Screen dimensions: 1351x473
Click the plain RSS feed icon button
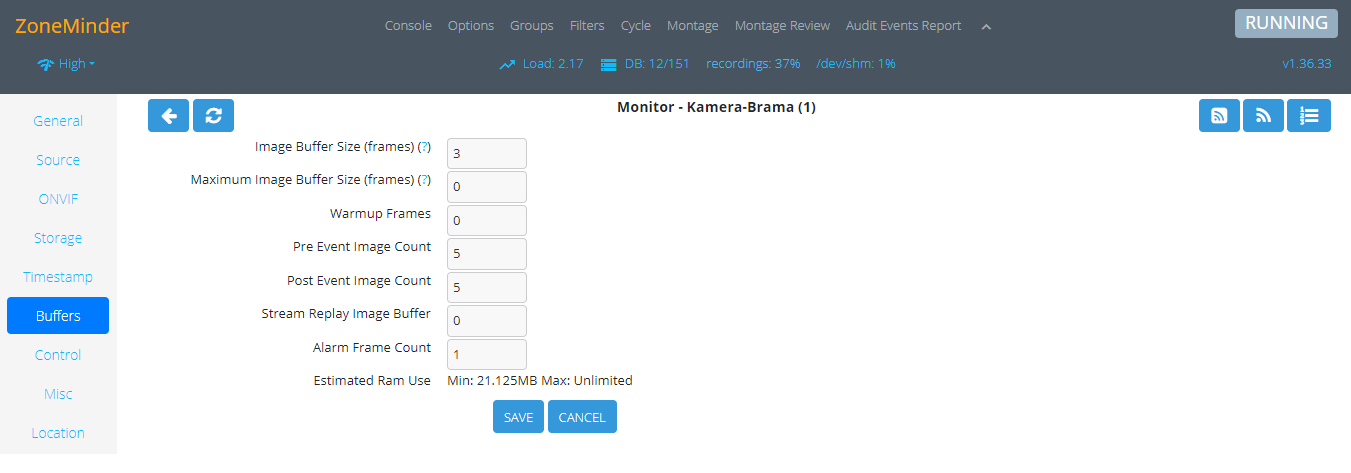[x=1263, y=116]
